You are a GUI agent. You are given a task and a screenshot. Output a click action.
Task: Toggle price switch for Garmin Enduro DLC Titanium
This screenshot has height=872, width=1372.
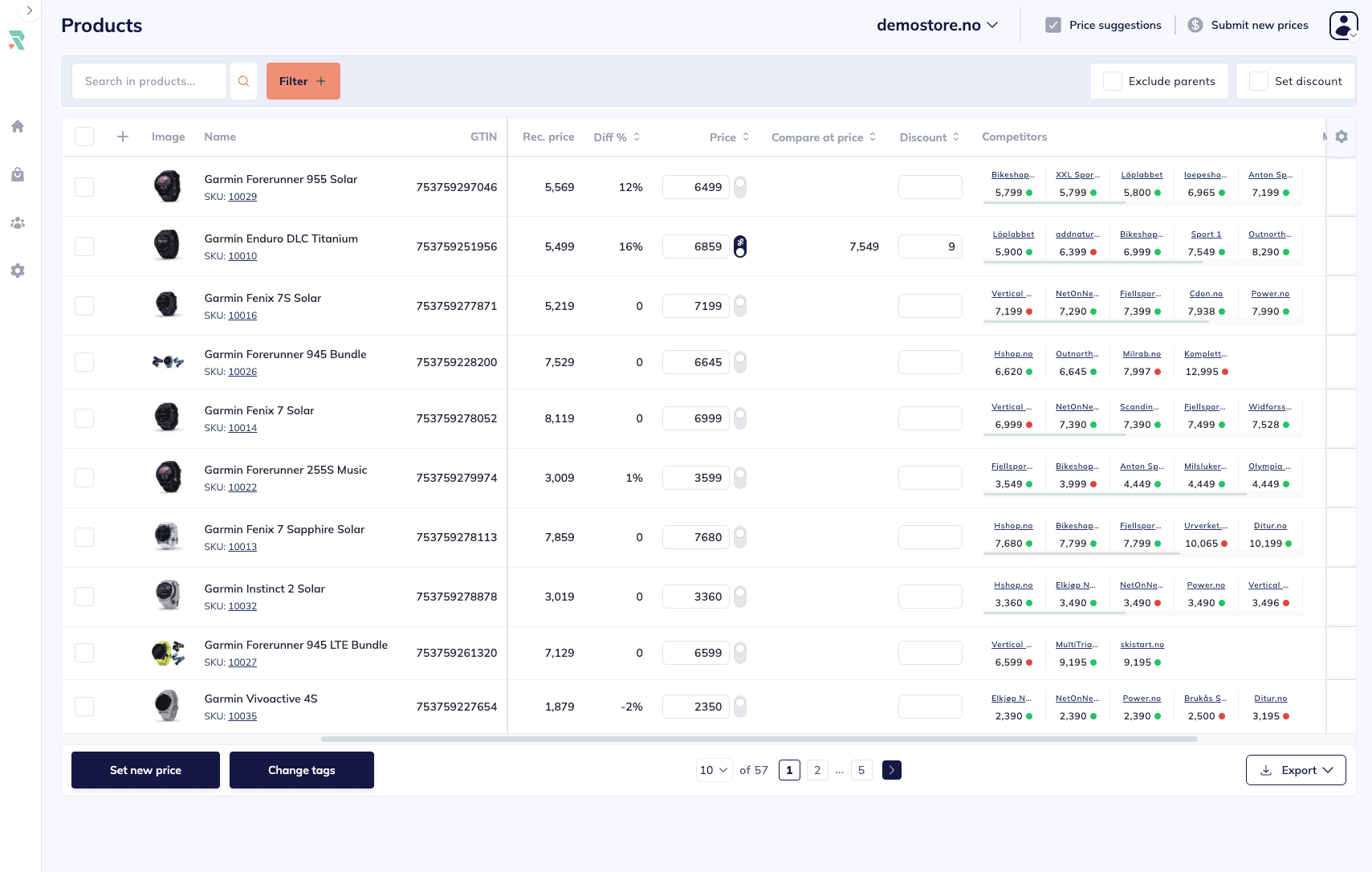[x=740, y=247]
